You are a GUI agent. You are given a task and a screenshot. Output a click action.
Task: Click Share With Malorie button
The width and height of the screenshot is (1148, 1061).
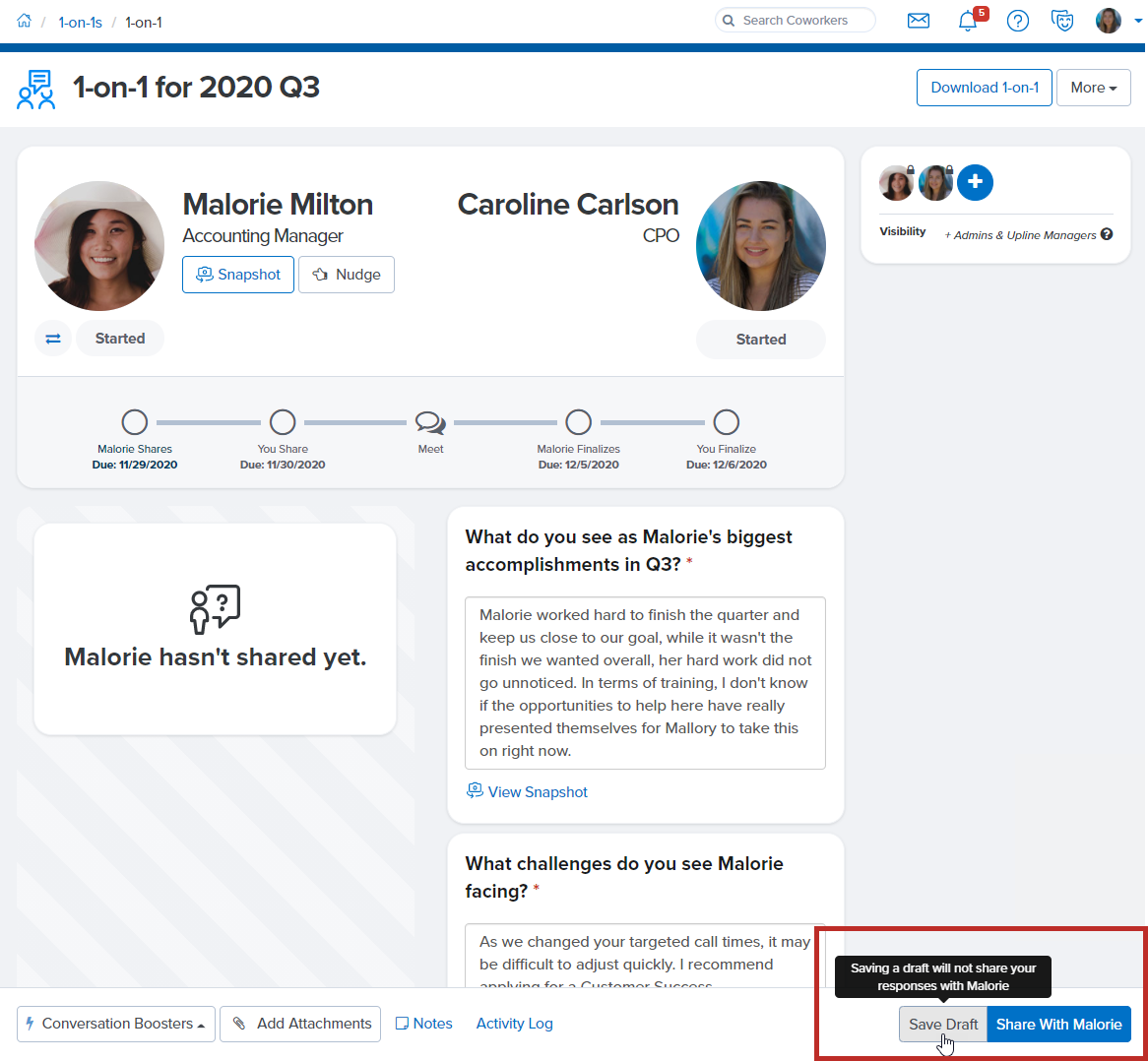1058,1025
